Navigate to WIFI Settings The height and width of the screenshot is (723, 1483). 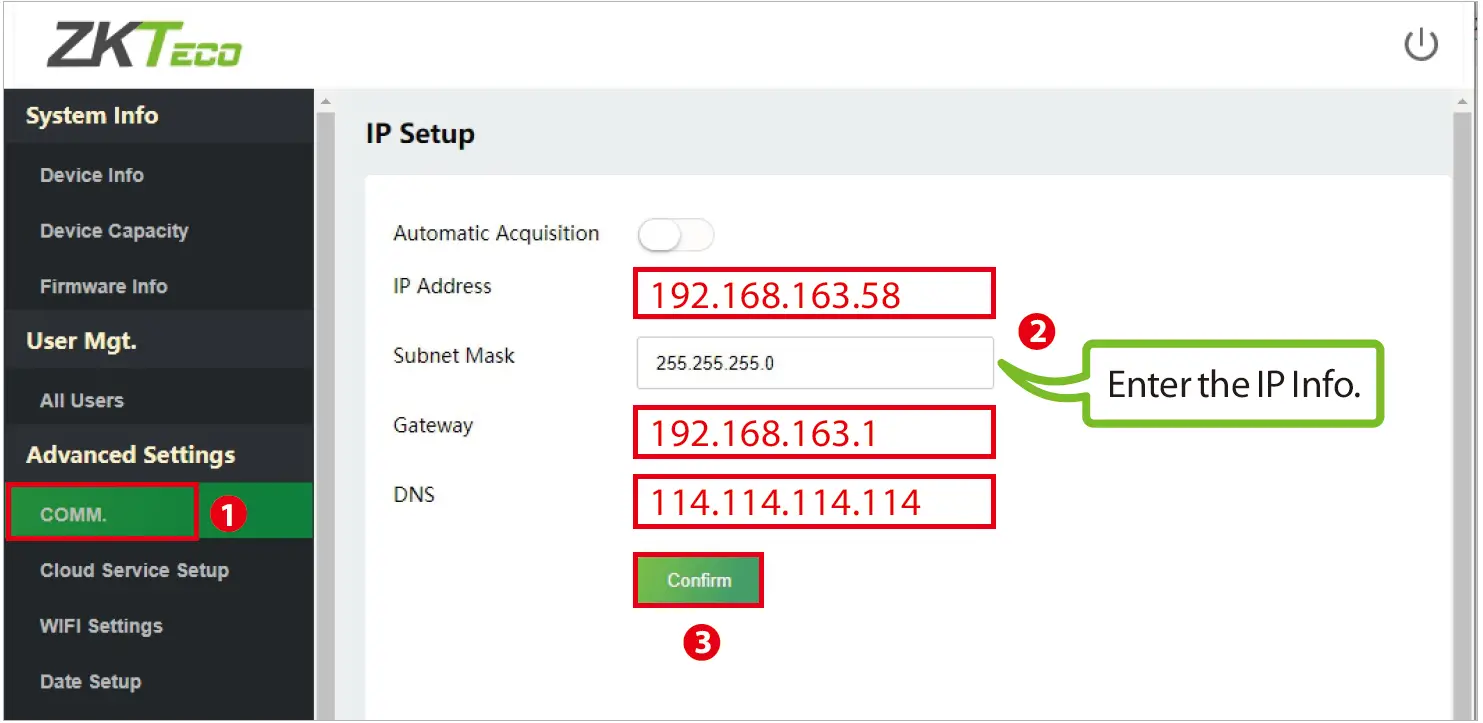pos(101,627)
